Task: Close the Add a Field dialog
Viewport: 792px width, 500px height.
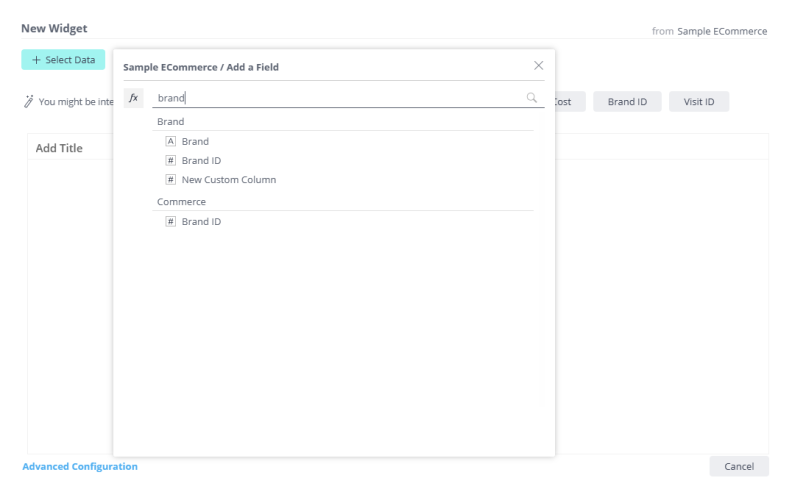Action: pyautogui.click(x=538, y=65)
